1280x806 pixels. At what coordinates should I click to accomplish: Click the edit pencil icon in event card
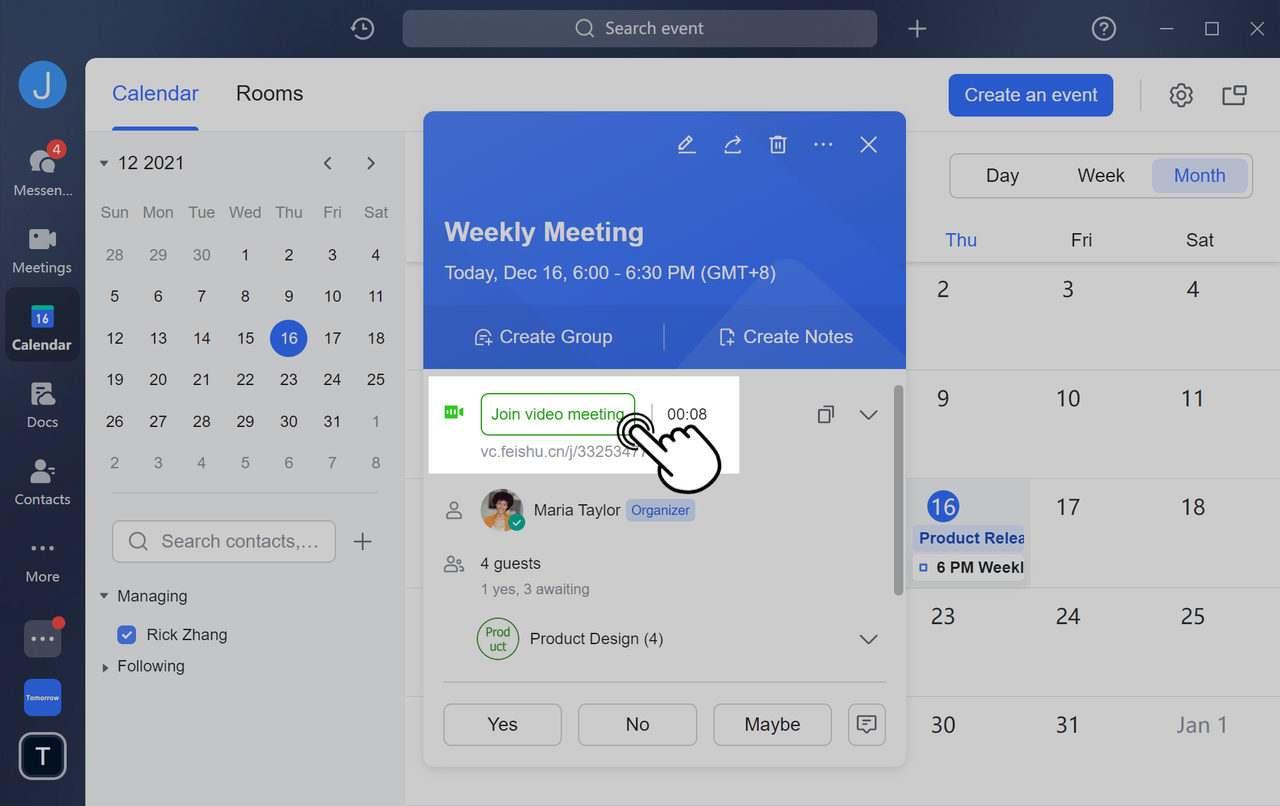(686, 145)
